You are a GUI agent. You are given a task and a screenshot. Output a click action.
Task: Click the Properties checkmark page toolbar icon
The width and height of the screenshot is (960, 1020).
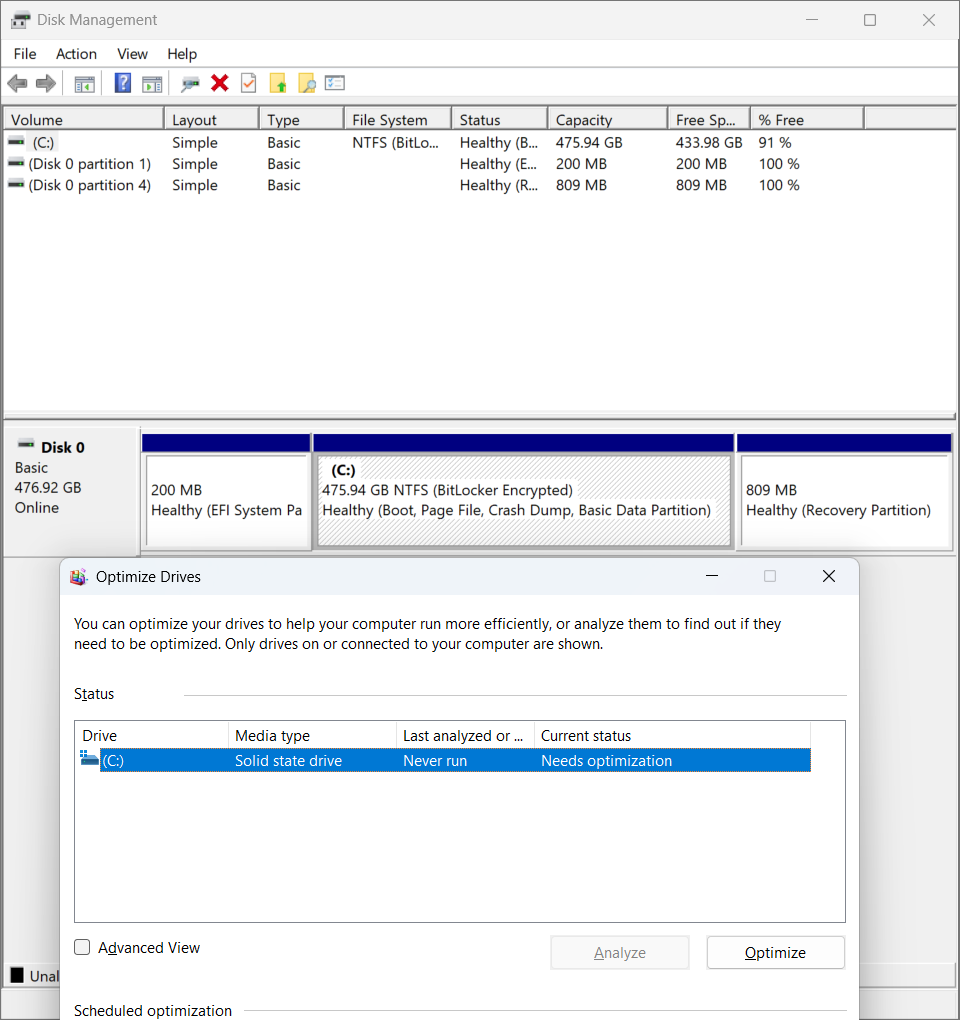coord(248,83)
